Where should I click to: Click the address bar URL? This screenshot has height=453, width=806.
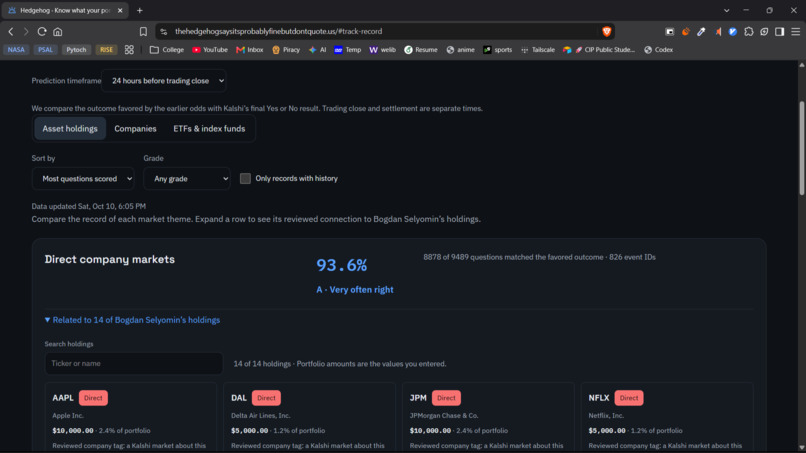coord(278,31)
